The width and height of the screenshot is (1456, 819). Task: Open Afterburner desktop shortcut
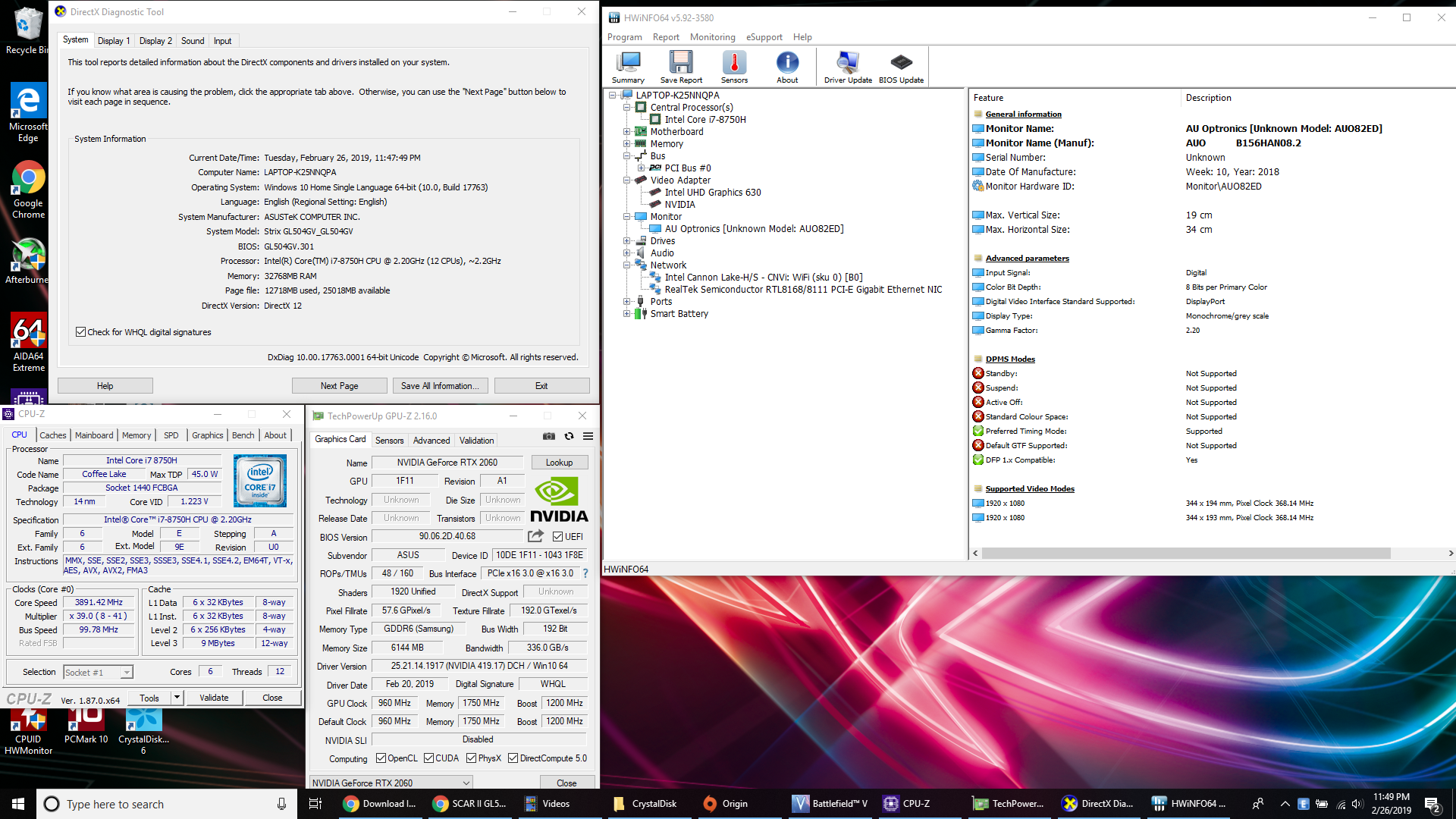pos(28,261)
